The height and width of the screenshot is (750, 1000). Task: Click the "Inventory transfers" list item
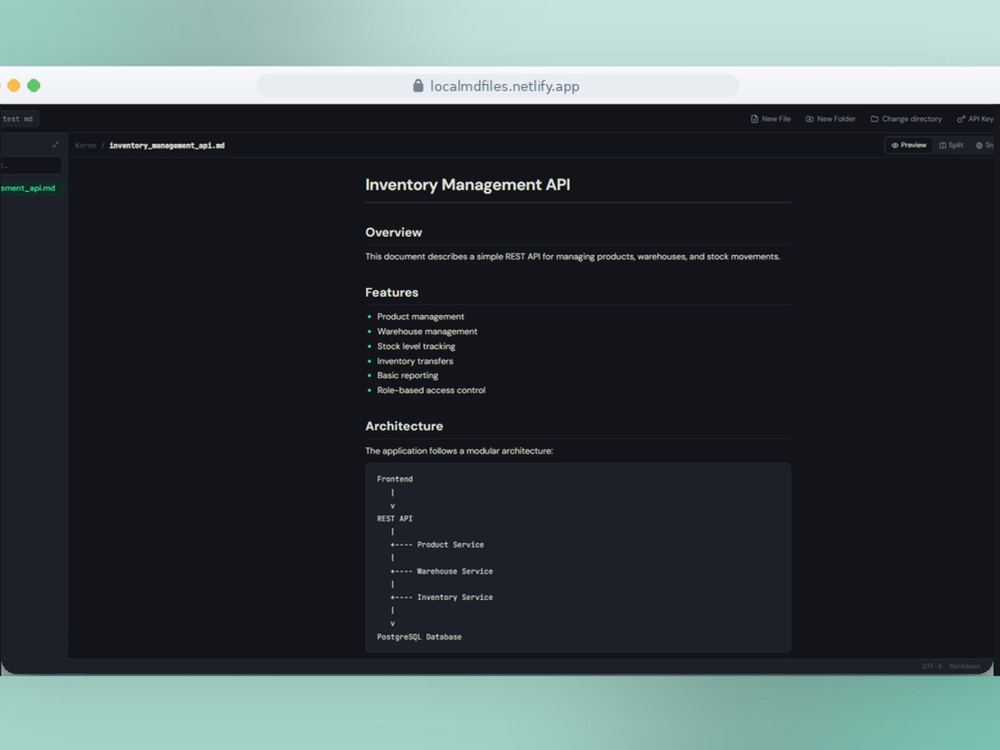415,361
